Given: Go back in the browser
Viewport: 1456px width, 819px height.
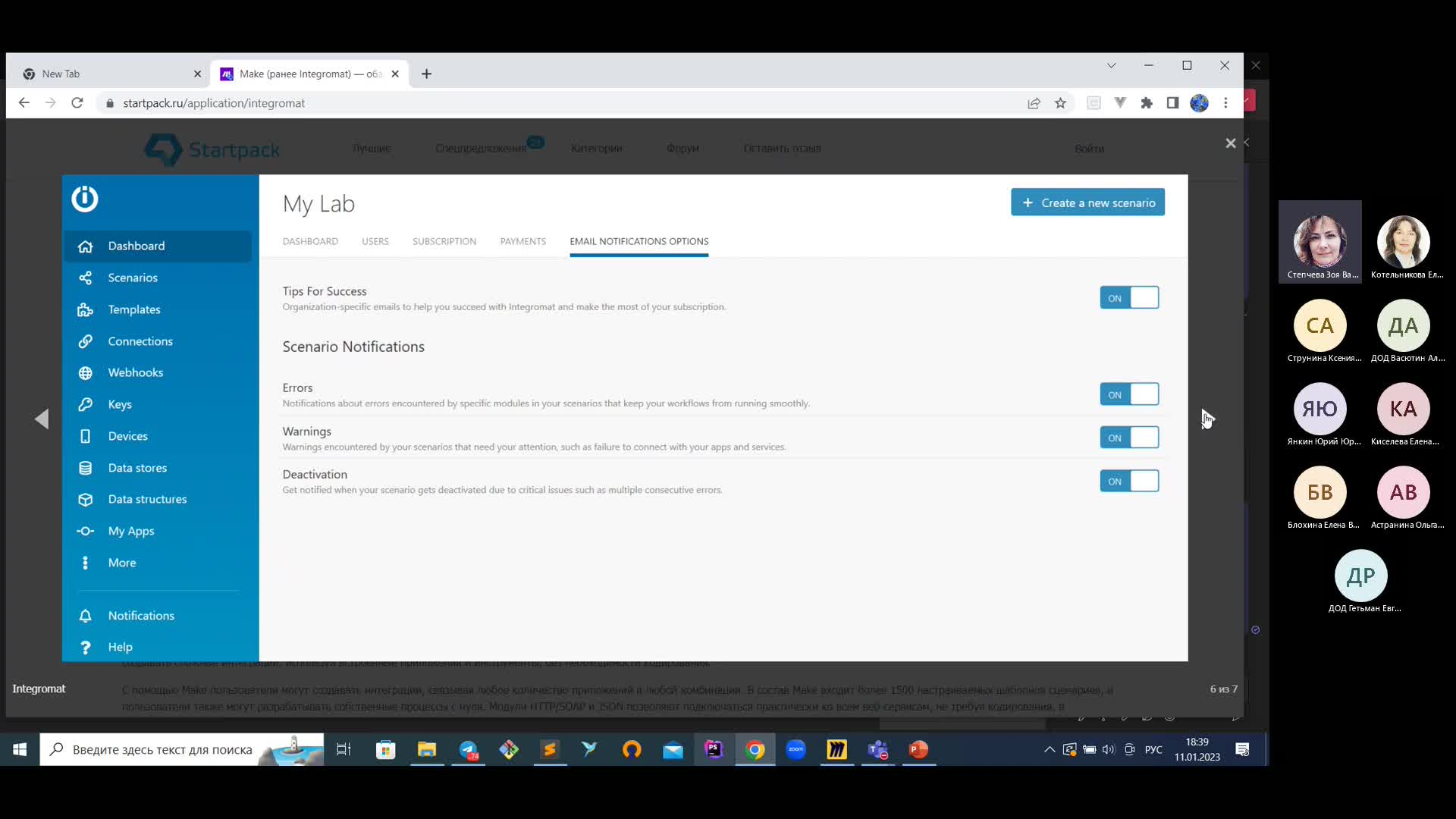Looking at the screenshot, I should (x=24, y=103).
